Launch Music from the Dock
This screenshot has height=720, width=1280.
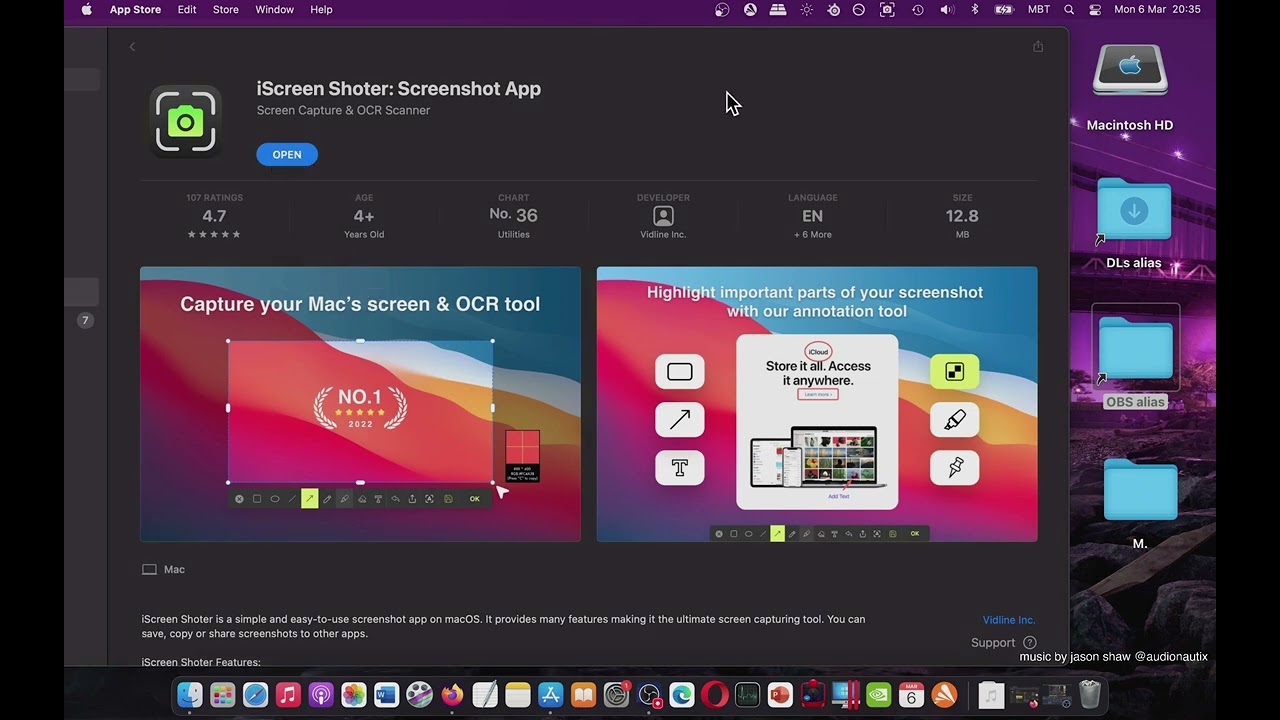click(x=288, y=694)
